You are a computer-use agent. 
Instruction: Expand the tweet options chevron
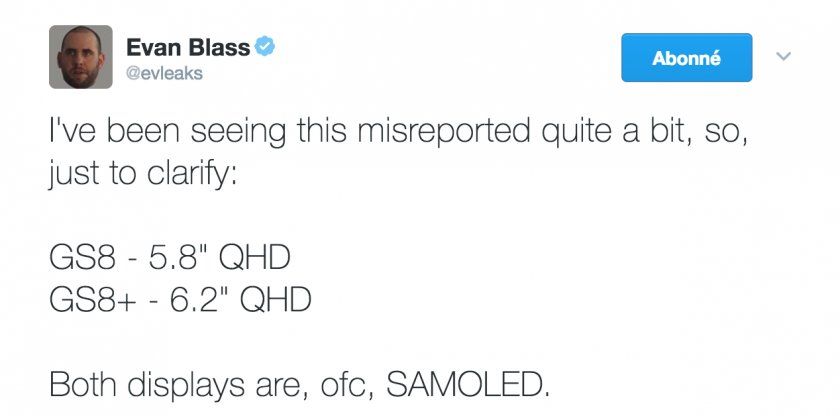(784, 56)
